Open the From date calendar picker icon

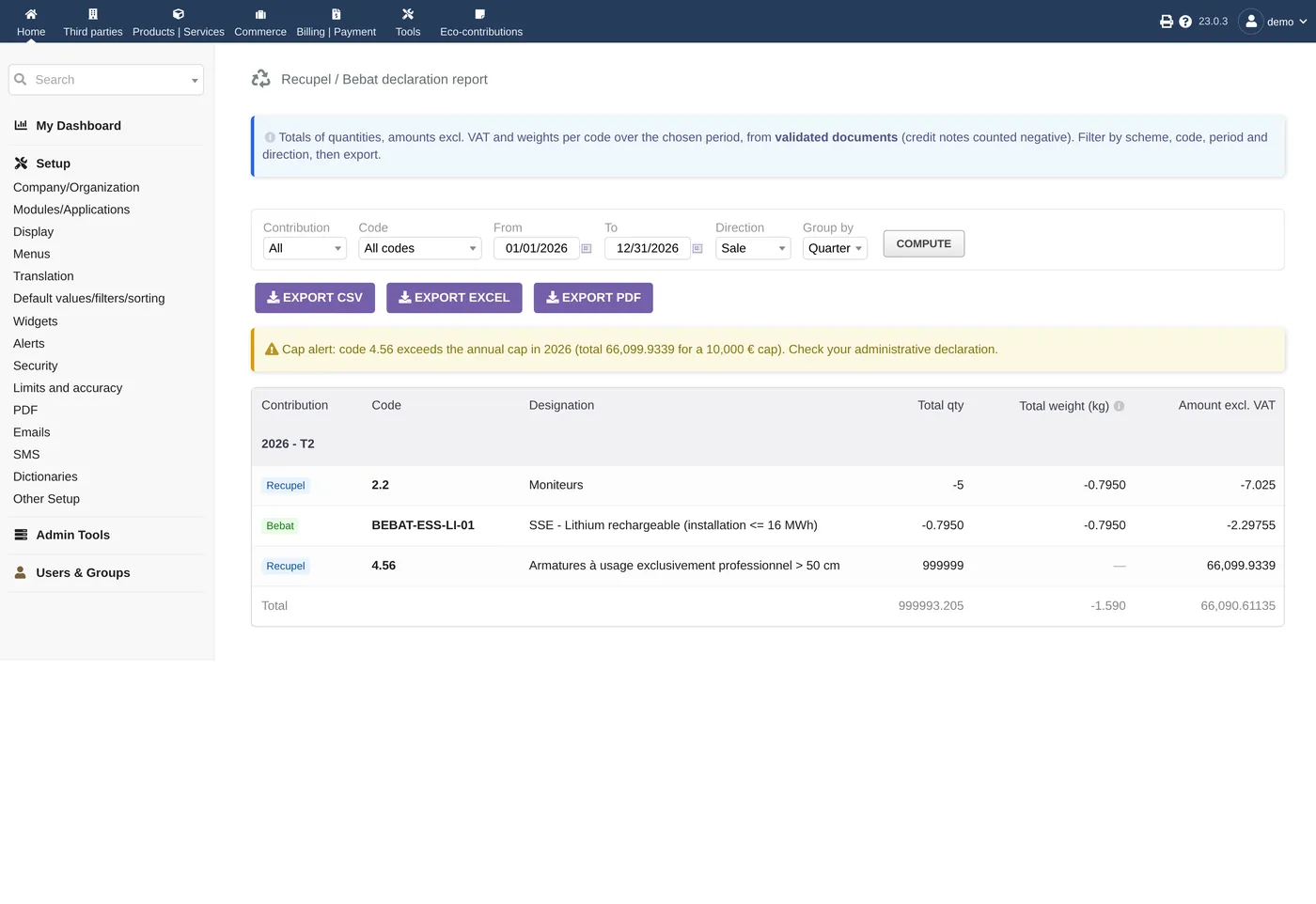tap(587, 249)
